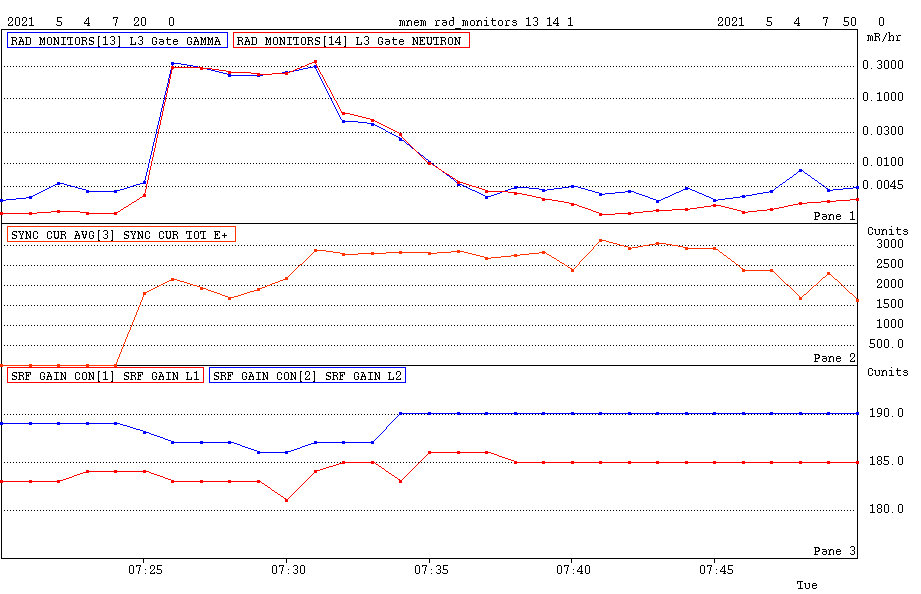Click the Pane 2 label
Image resolution: width=921 pixels, height=594 pixels.
[x=834, y=358]
